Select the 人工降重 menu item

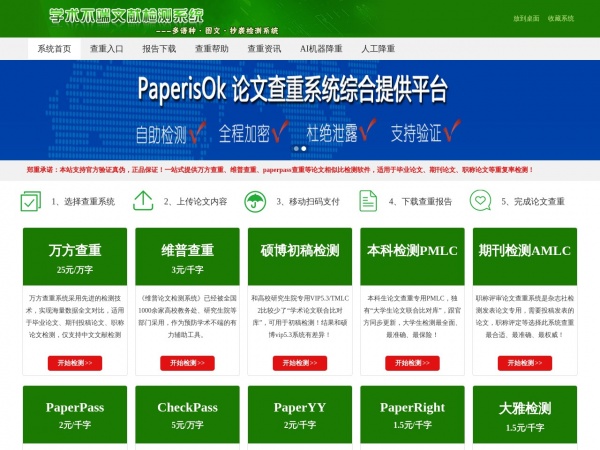(x=378, y=49)
